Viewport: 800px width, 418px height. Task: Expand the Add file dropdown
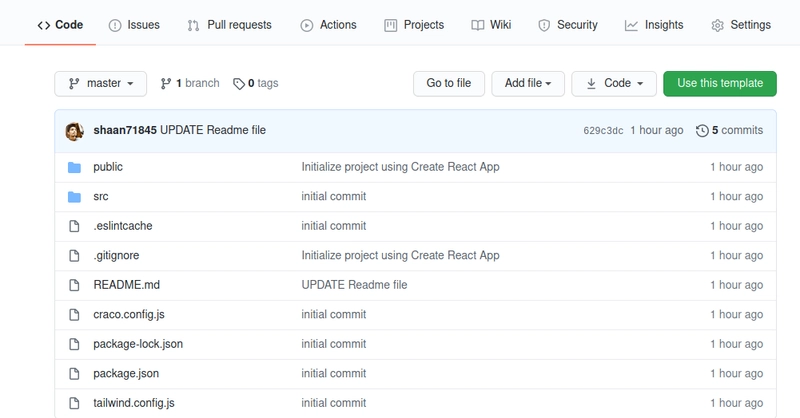click(x=528, y=84)
